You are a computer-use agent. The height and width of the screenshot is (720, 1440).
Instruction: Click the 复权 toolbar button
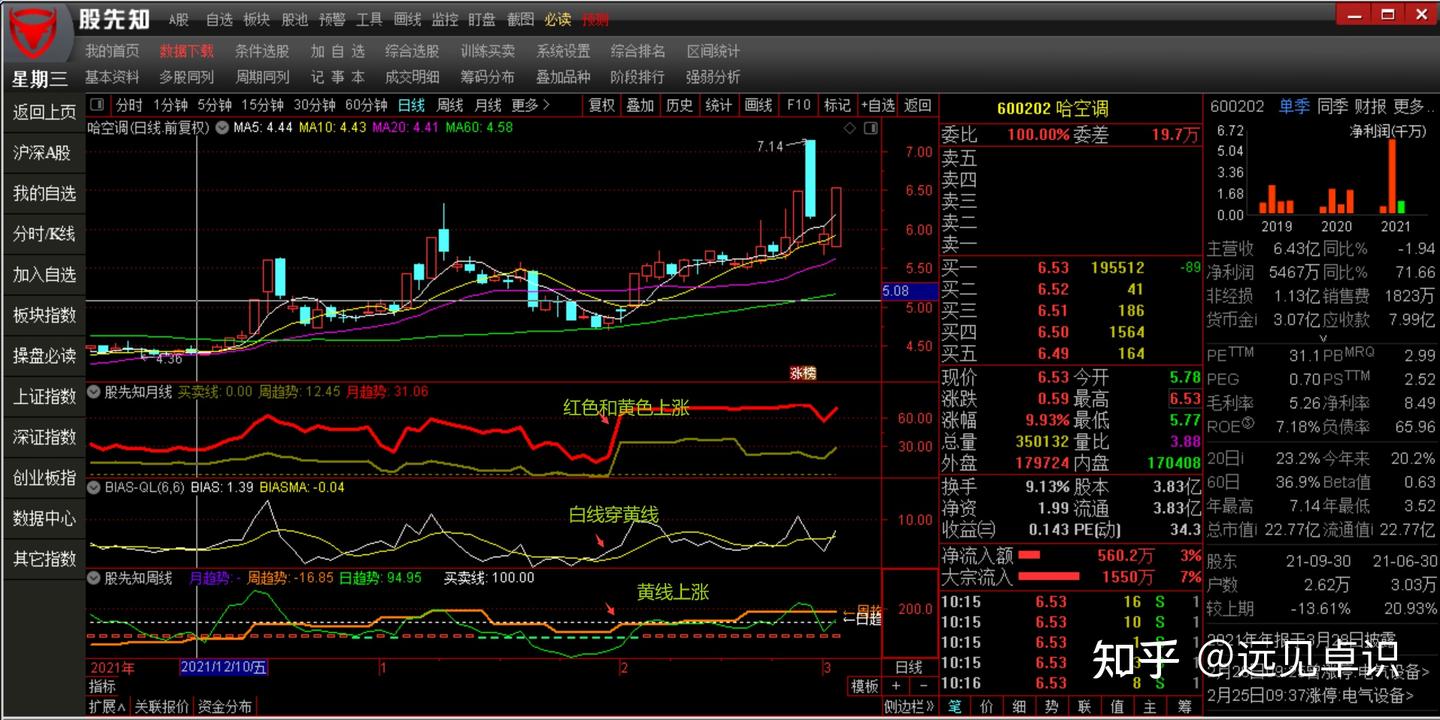[x=601, y=105]
